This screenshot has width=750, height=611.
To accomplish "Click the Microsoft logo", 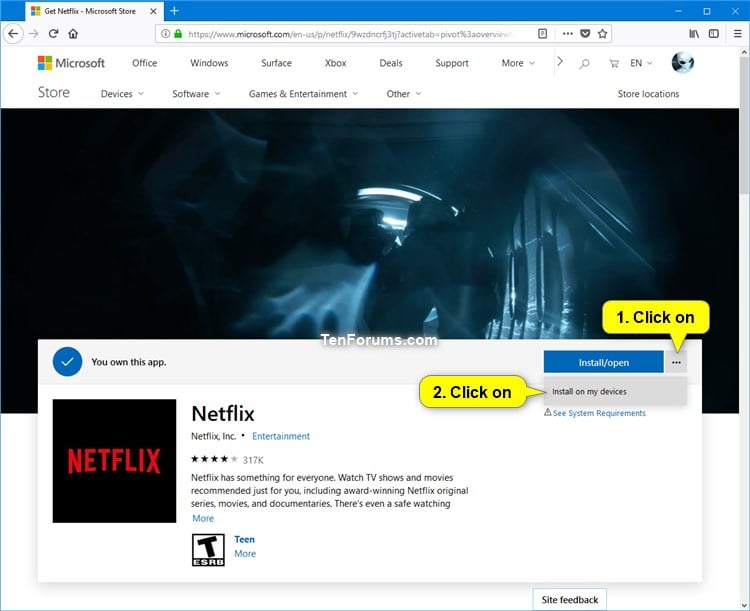I will (x=71, y=63).
